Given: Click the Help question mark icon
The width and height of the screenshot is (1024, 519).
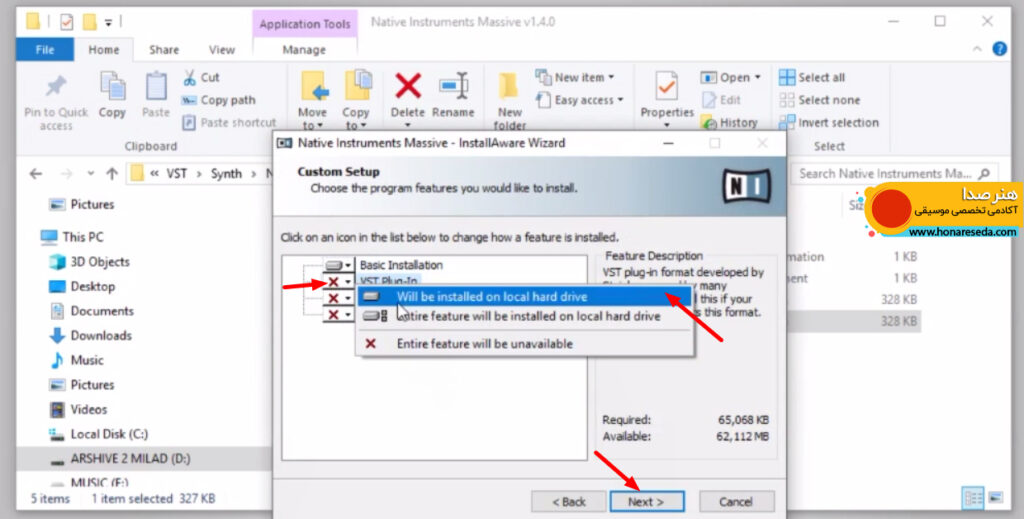Looking at the screenshot, I should tap(999, 48).
